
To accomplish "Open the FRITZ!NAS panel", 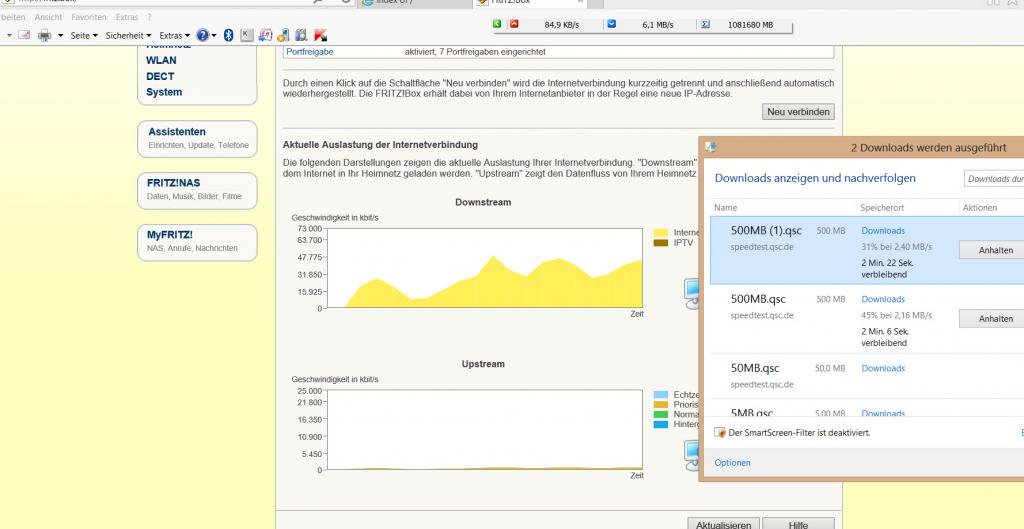I will (197, 190).
